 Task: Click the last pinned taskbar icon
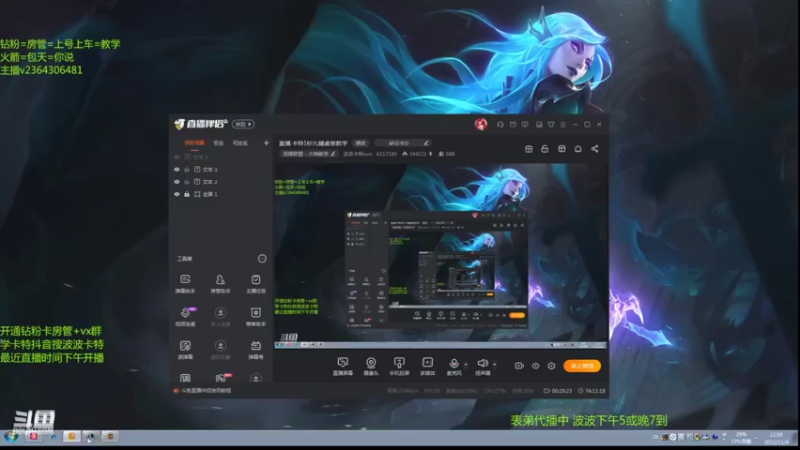(x=110, y=436)
